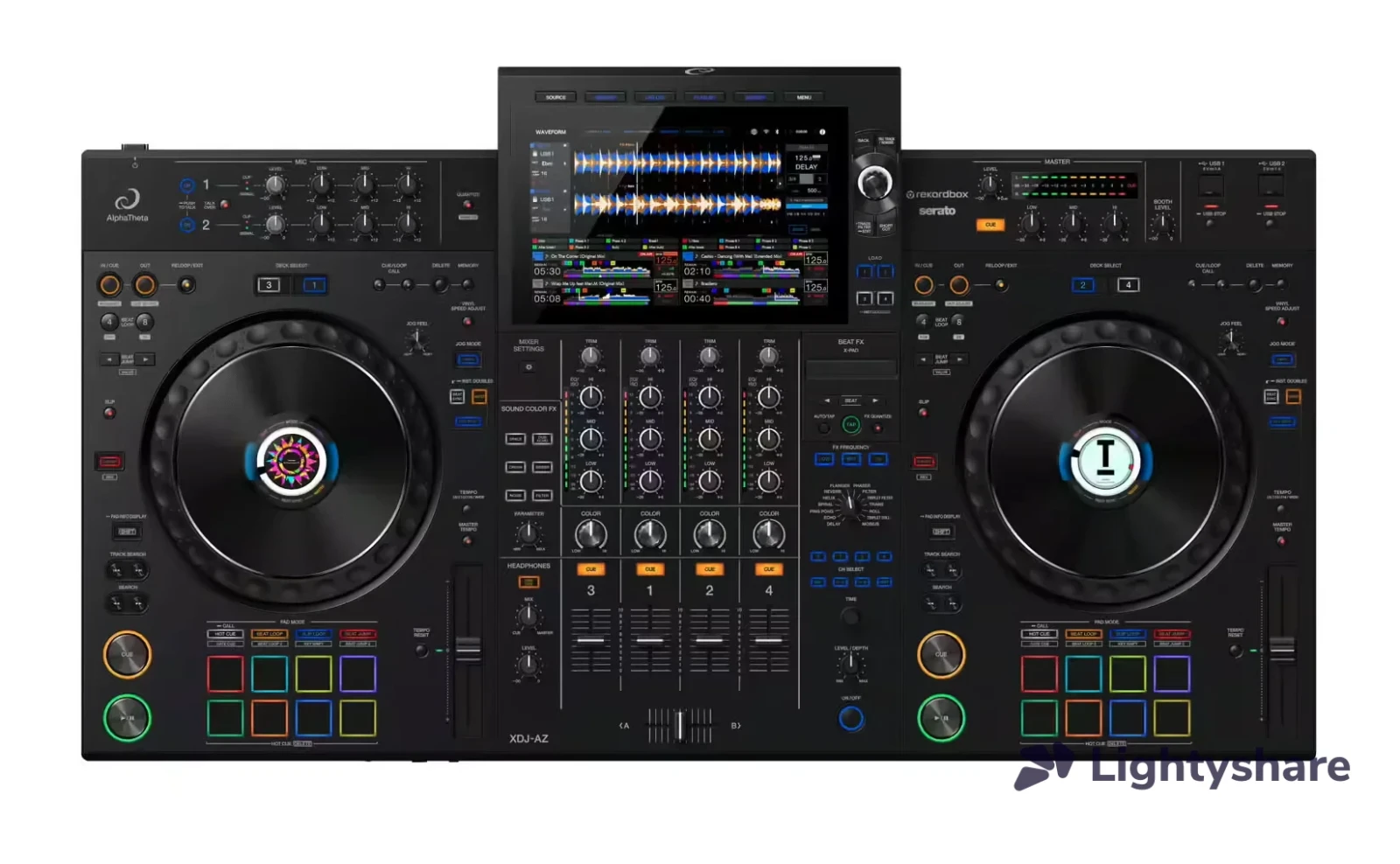The image size is (1400, 864).
Task: Trigger cyan pad on left deck top row
Action: pos(269,673)
